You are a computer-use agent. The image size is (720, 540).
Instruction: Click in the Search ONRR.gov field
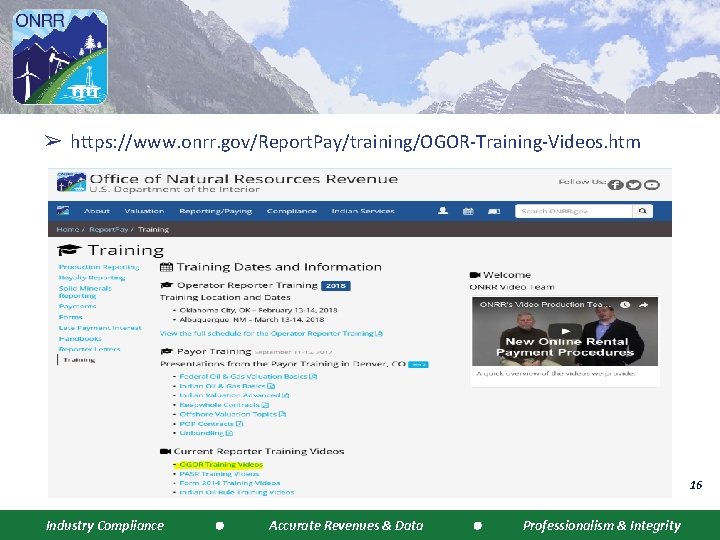pyautogui.click(x=574, y=211)
